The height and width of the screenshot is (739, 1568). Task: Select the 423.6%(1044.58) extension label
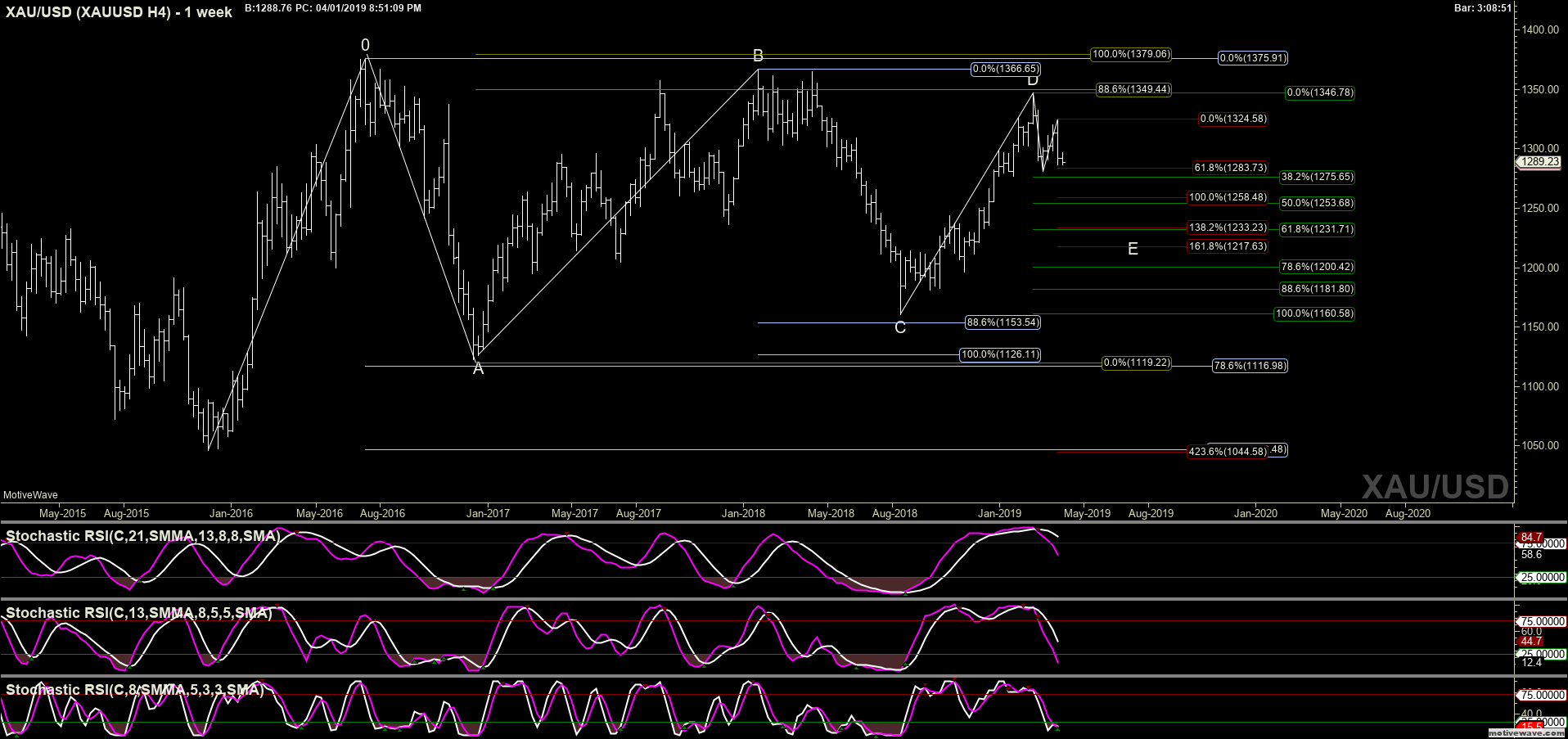pyautogui.click(x=1228, y=452)
